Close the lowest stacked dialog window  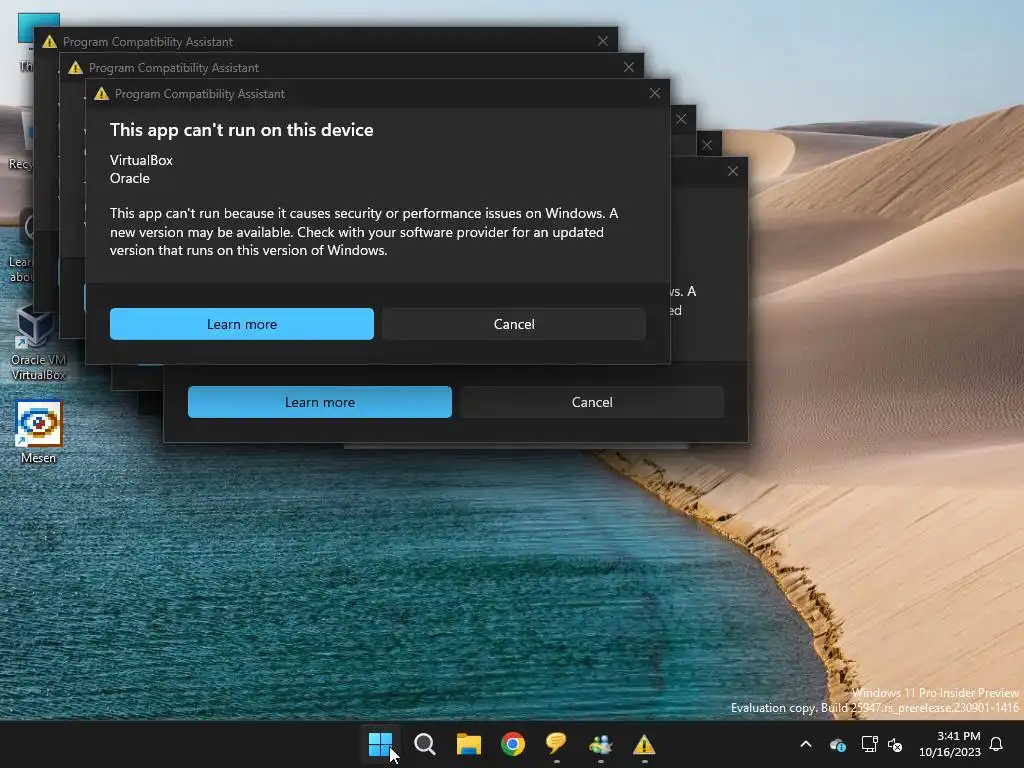coord(733,171)
